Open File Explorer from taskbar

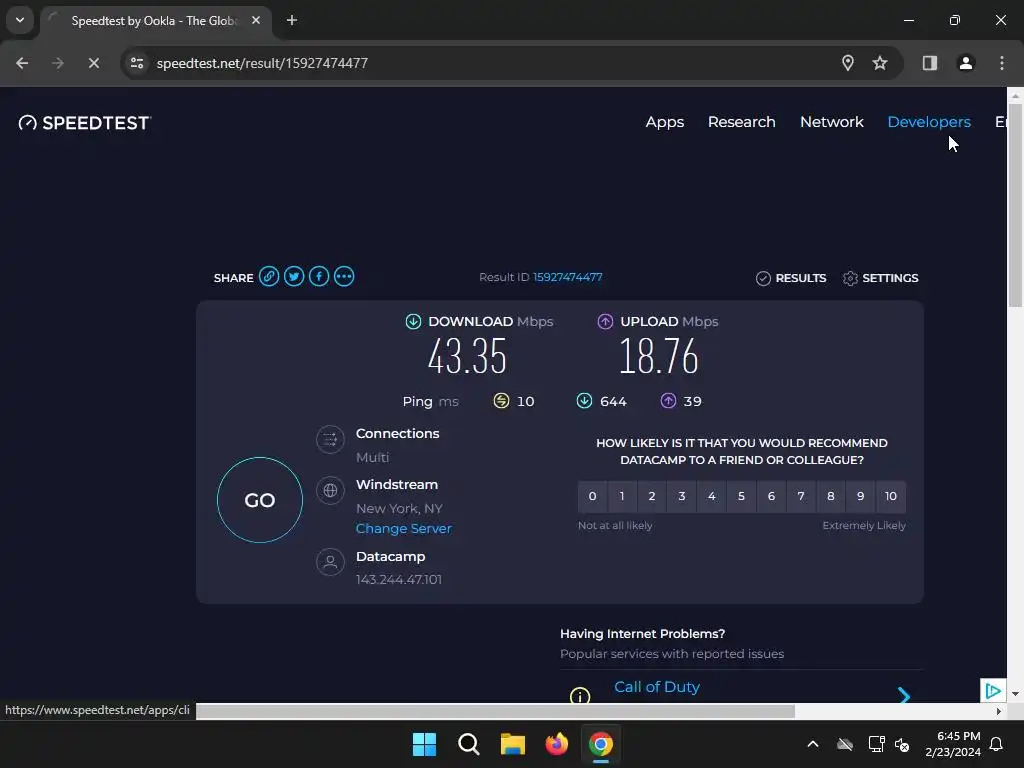pyautogui.click(x=513, y=744)
